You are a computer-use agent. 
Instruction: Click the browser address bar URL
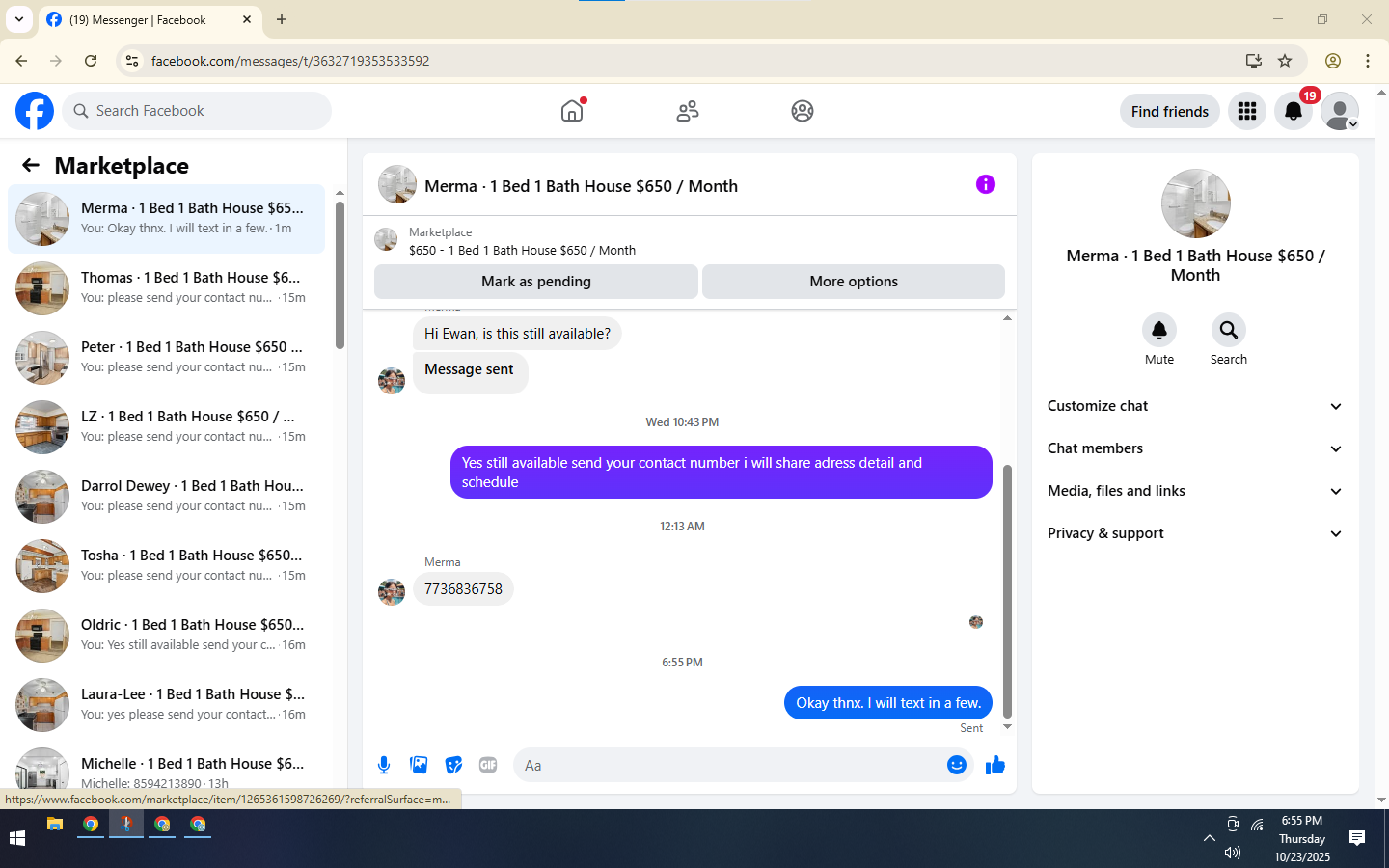[x=290, y=61]
